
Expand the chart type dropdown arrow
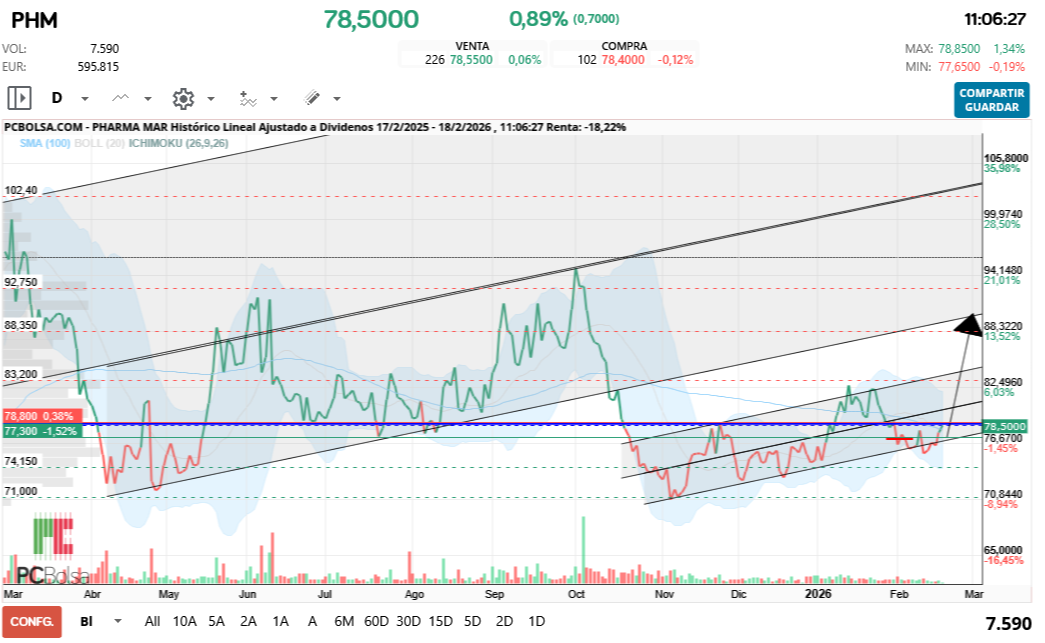click(148, 99)
